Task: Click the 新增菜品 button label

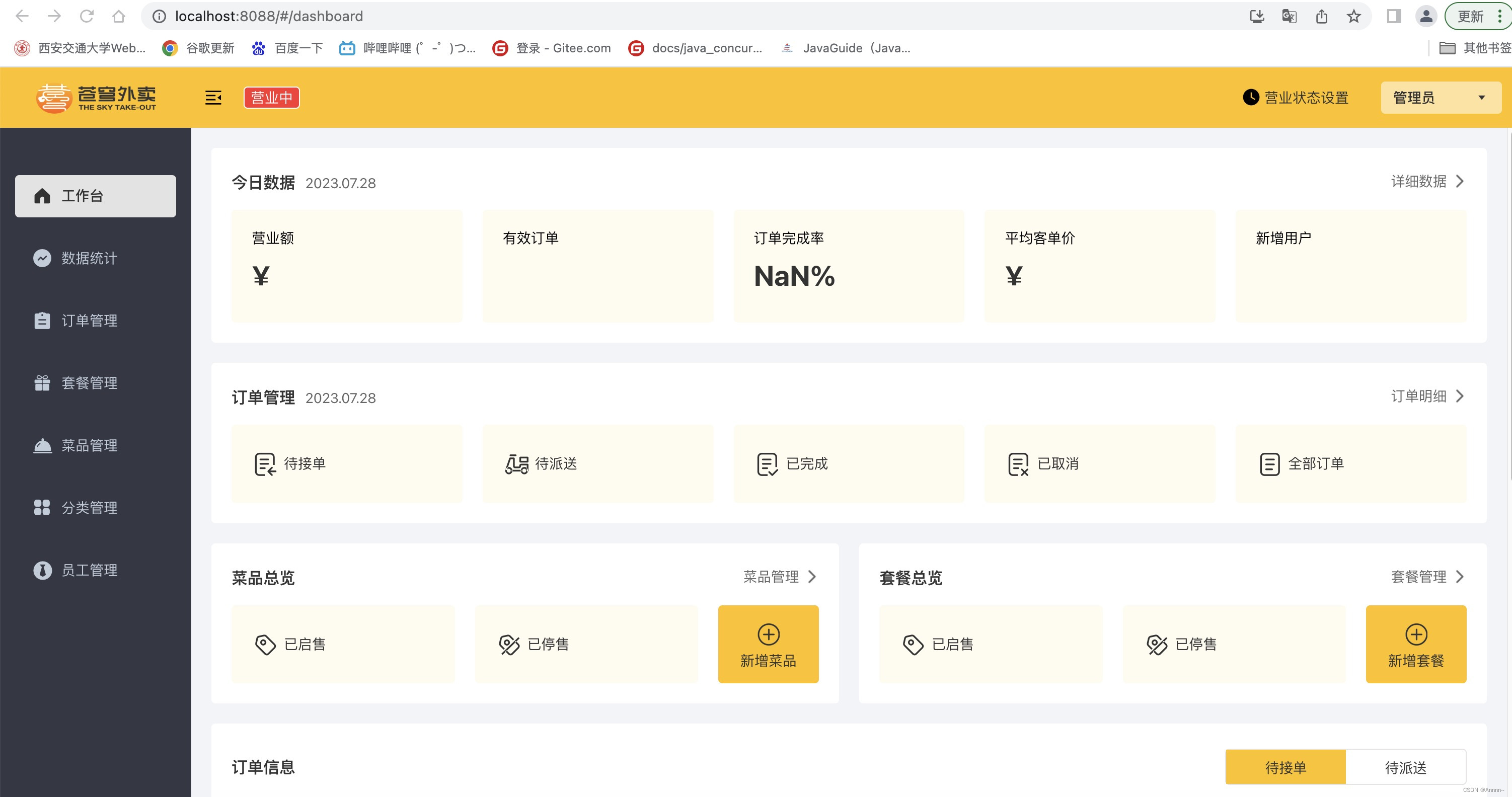Action: coord(768,661)
